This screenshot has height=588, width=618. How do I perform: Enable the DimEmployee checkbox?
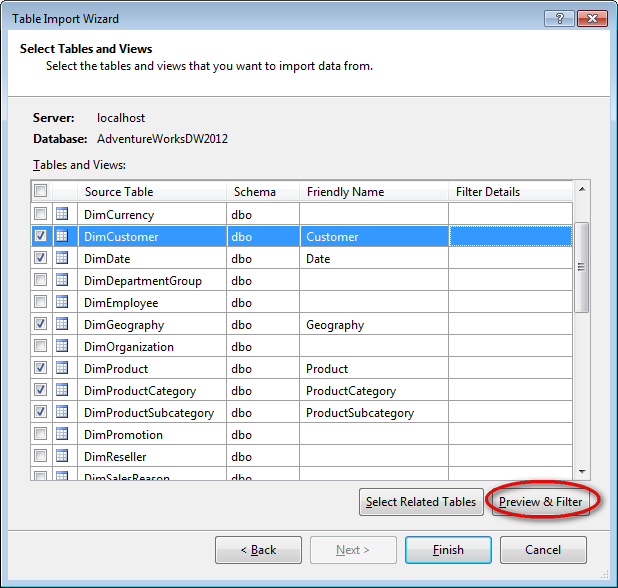41,302
